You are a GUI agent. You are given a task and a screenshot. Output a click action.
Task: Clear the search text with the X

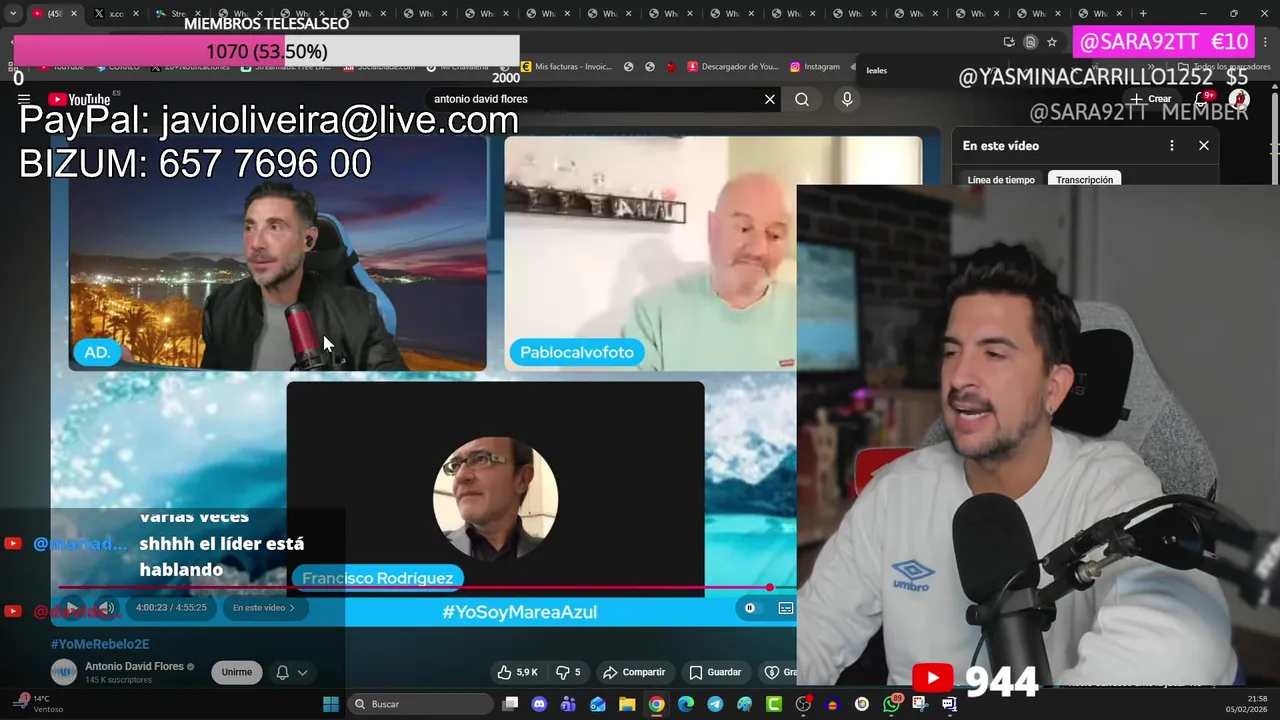(770, 99)
